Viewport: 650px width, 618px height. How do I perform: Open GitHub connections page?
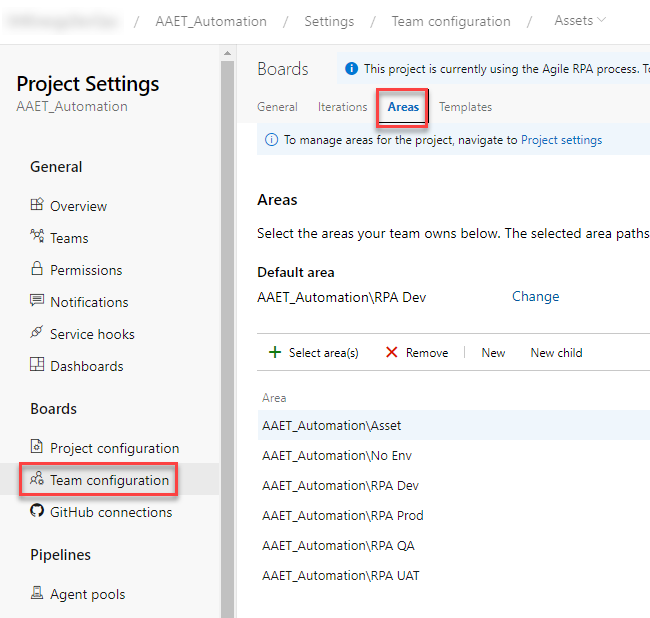(x=111, y=512)
